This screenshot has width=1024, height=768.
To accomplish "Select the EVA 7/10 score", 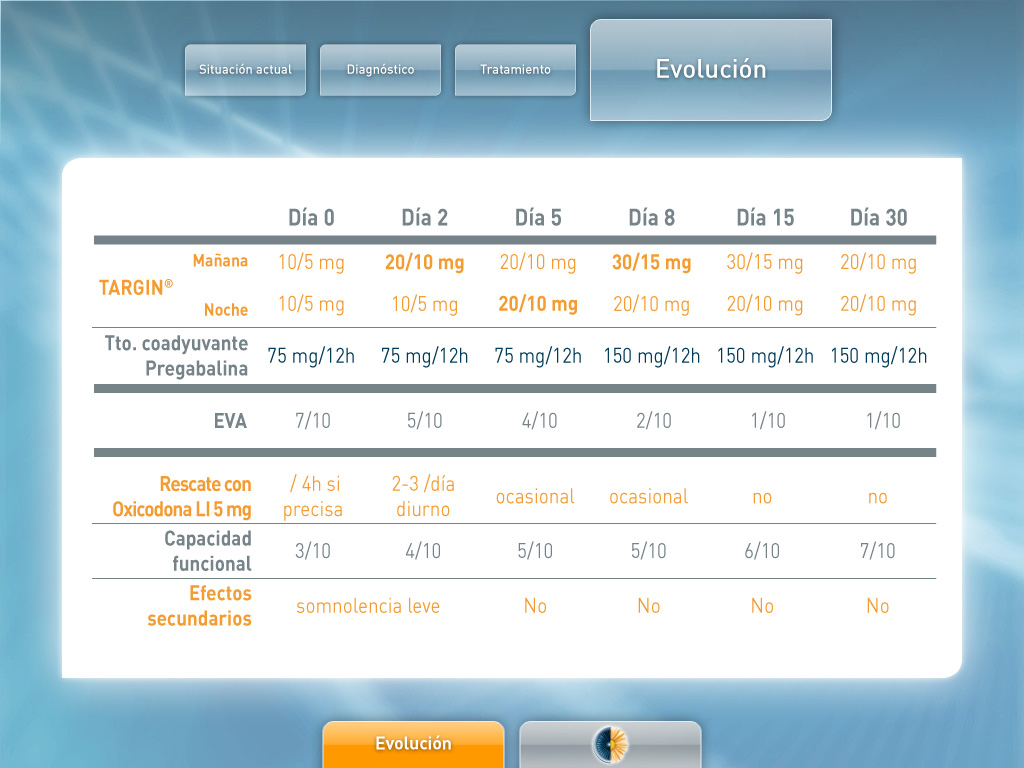I will tap(311, 421).
